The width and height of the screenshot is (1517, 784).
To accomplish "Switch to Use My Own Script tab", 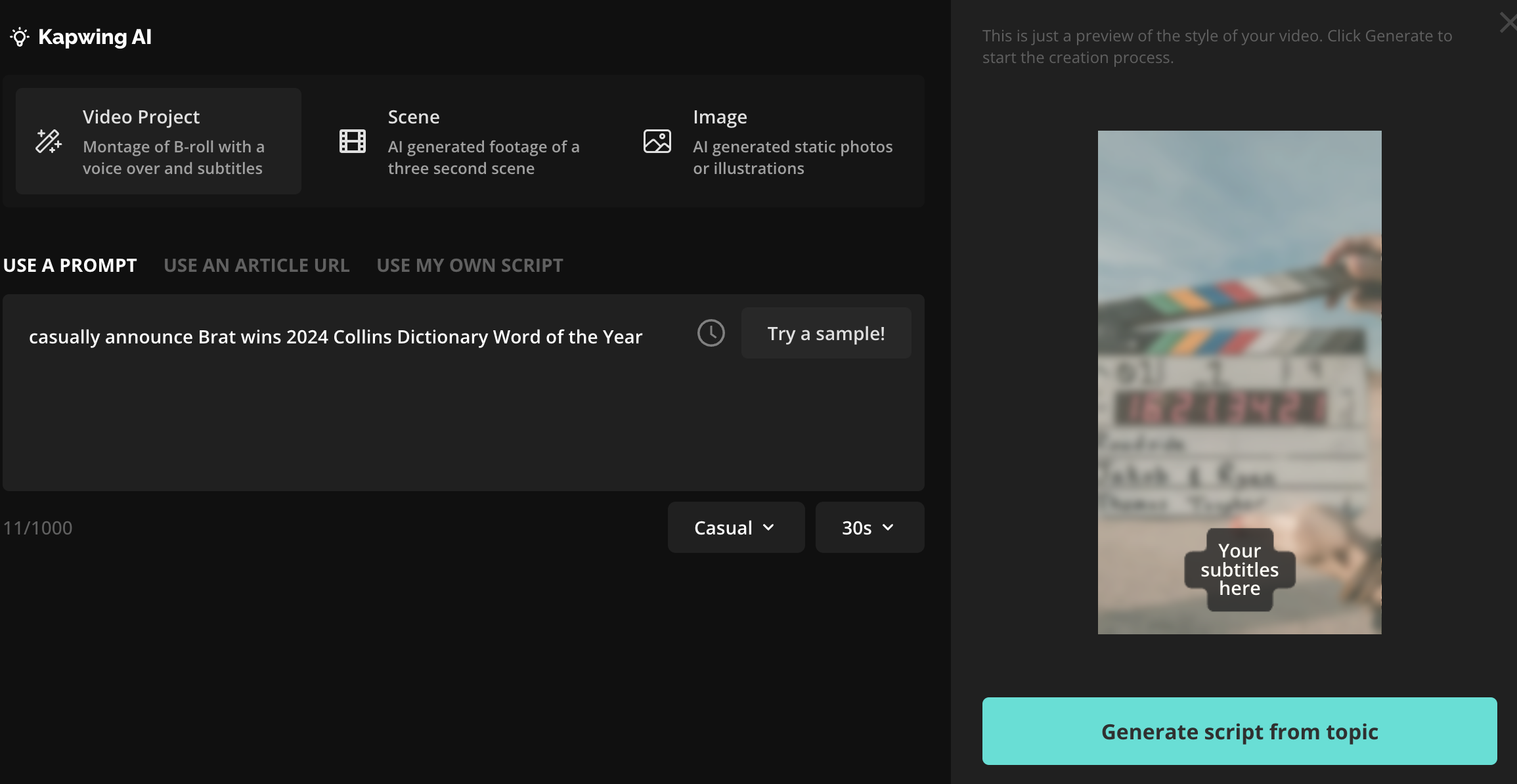I will (x=470, y=265).
